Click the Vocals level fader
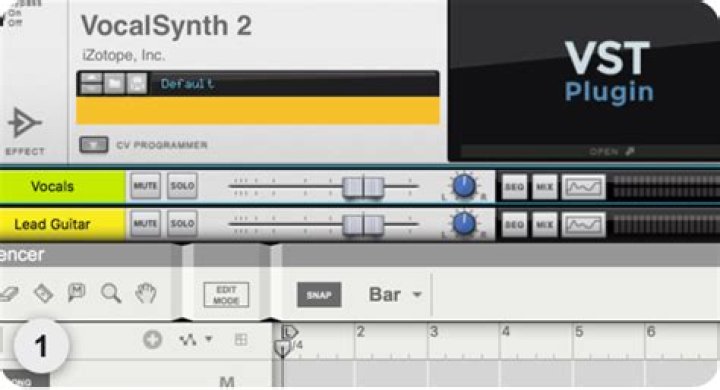 point(363,187)
